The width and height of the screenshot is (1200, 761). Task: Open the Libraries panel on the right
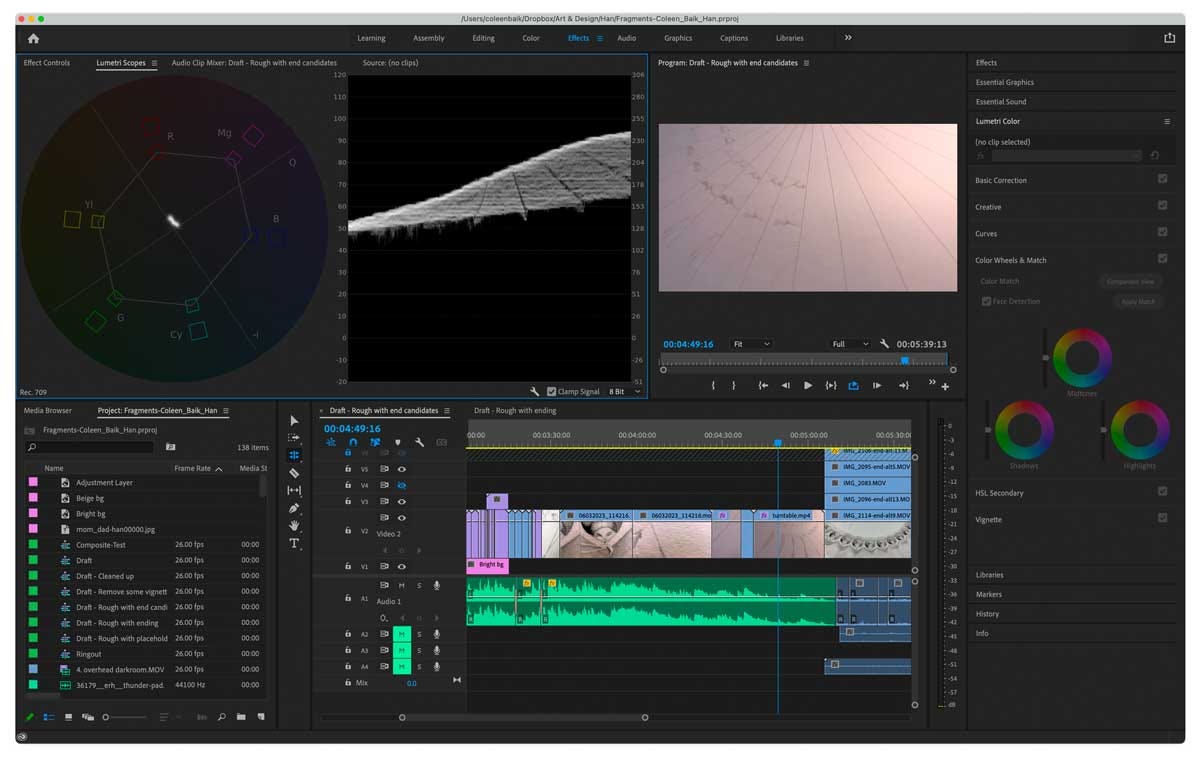coord(989,575)
